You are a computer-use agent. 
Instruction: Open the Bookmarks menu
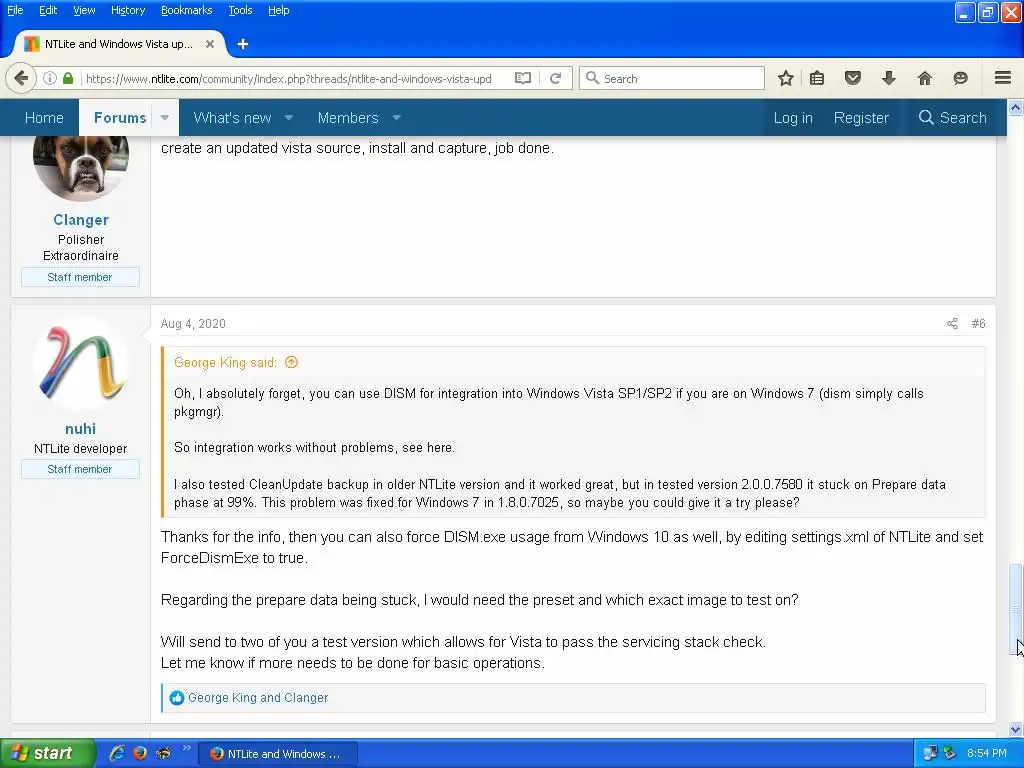(x=186, y=10)
